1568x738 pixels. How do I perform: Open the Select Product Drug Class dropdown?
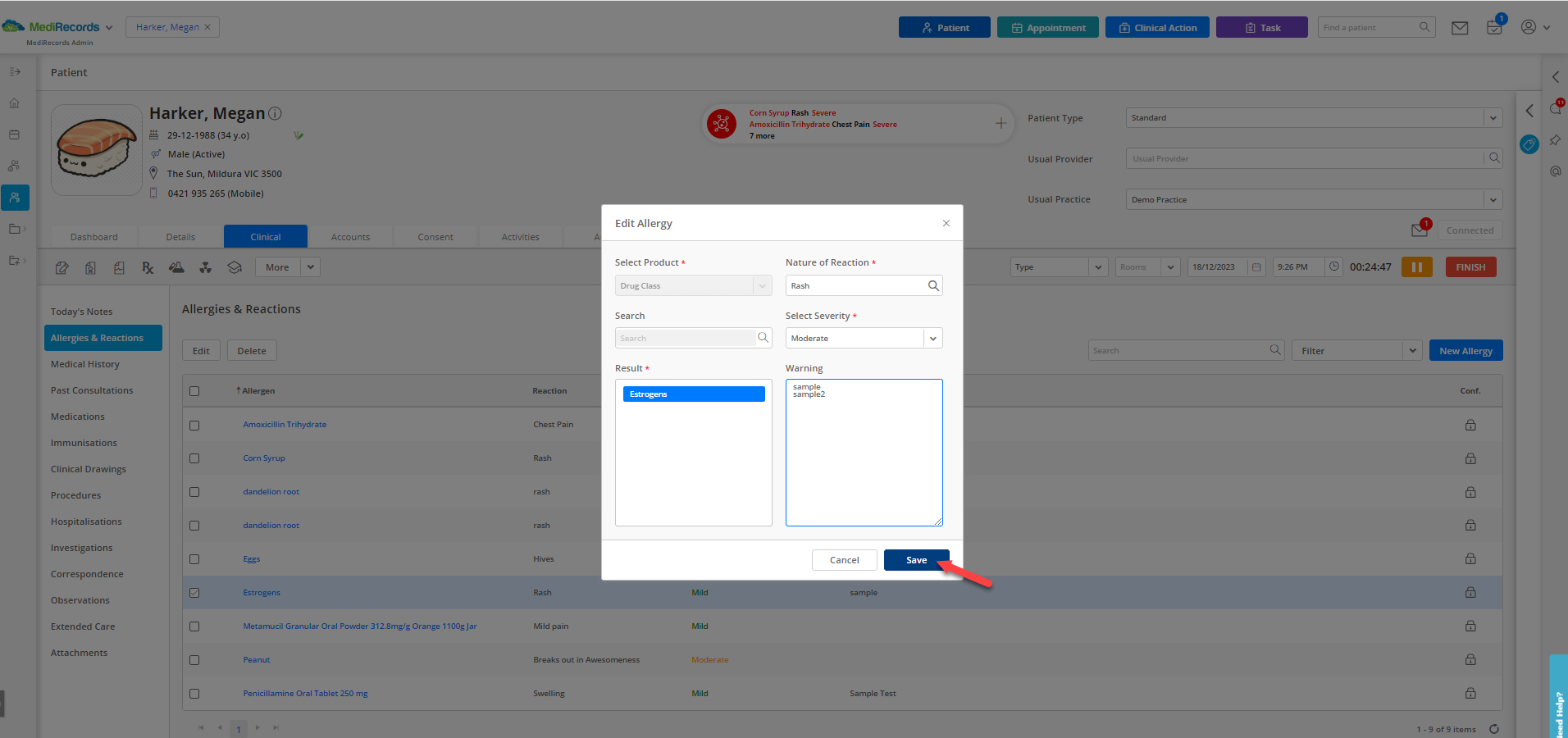pyautogui.click(x=693, y=285)
